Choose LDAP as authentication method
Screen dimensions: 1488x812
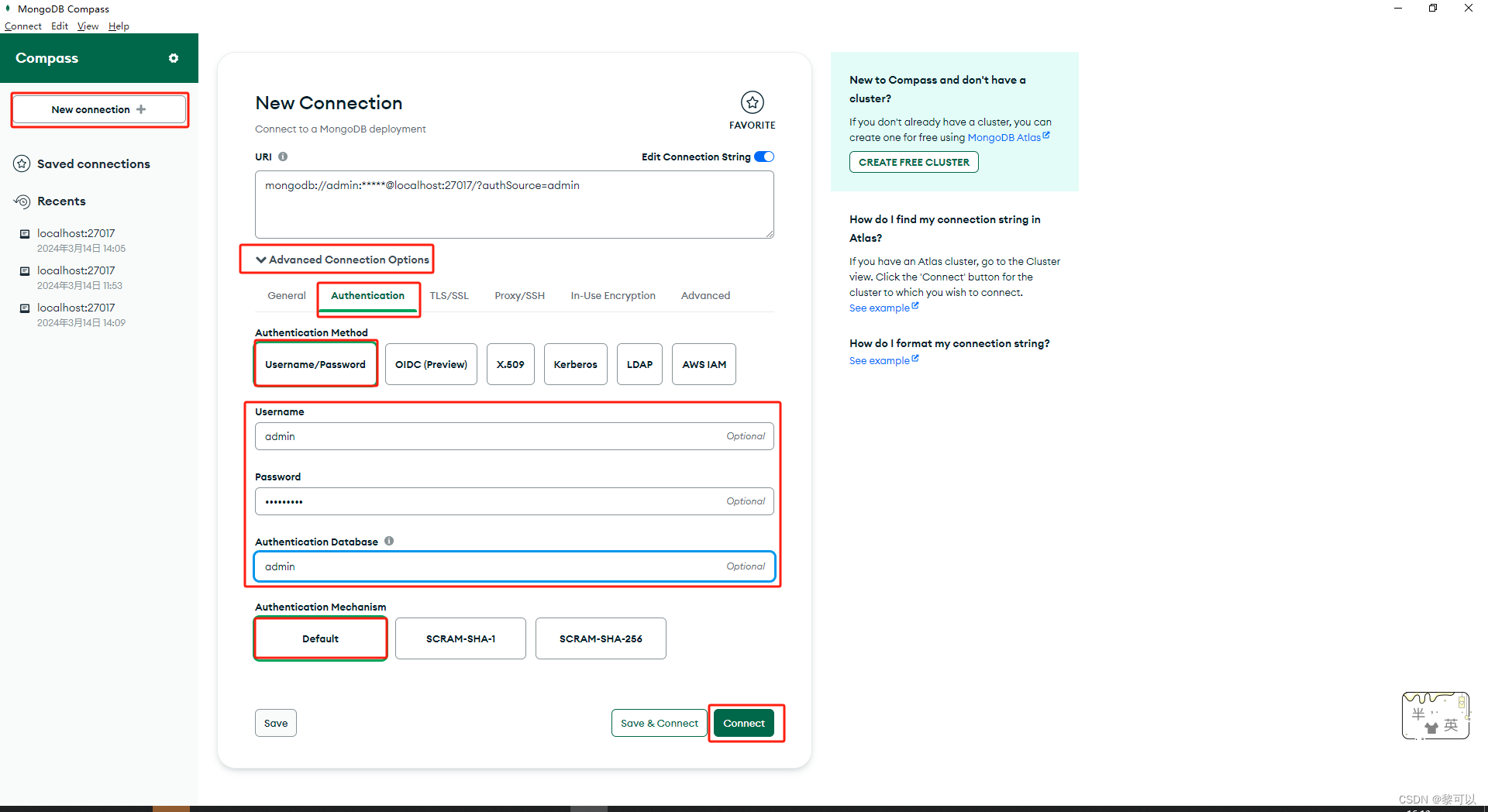pyautogui.click(x=639, y=363)
